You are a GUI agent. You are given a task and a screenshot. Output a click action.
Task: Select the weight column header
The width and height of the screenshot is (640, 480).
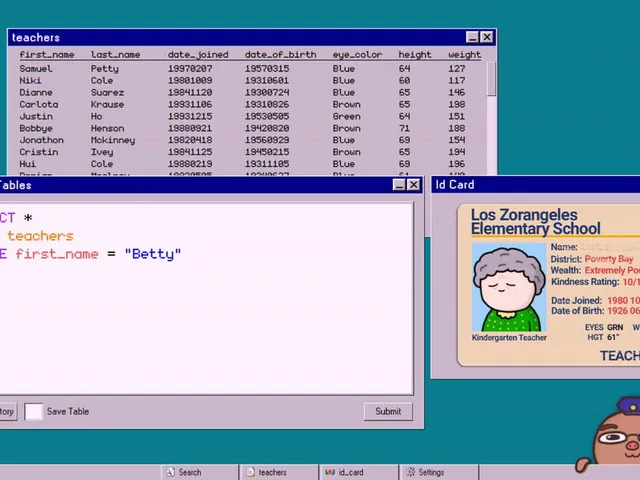point(464,55)
